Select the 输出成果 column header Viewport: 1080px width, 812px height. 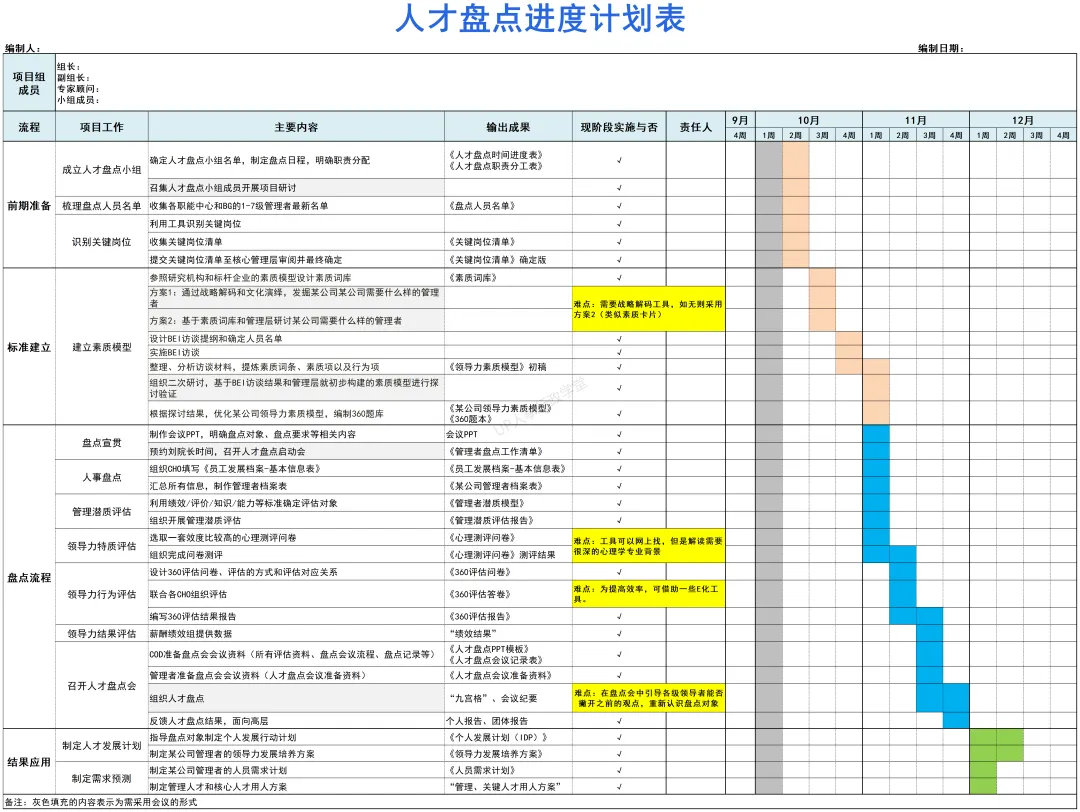(508, 127)
